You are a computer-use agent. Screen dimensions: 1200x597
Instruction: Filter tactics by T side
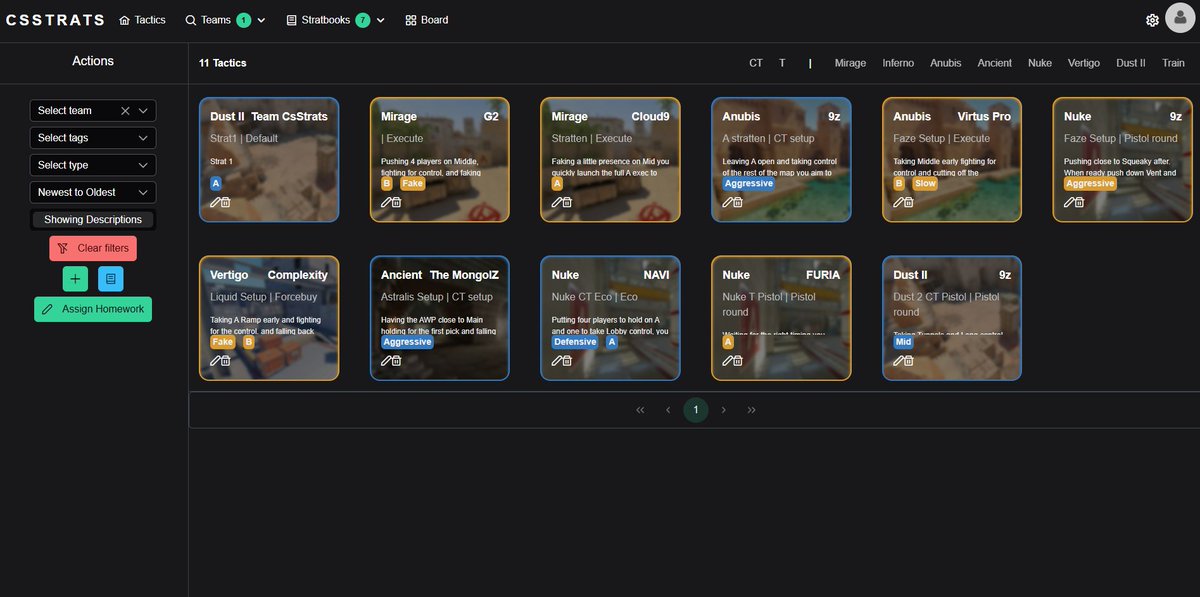pyautogui.click(x=782, y=63)
